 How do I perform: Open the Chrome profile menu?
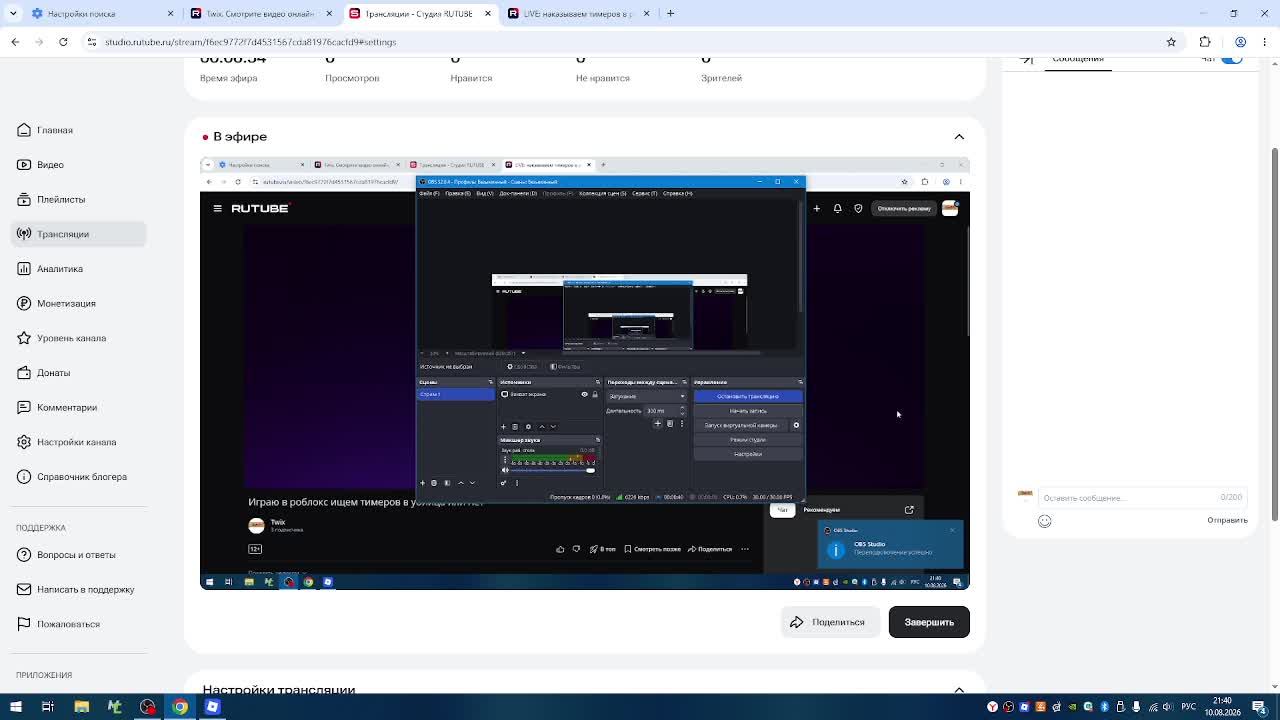(x=1240, y=42)
